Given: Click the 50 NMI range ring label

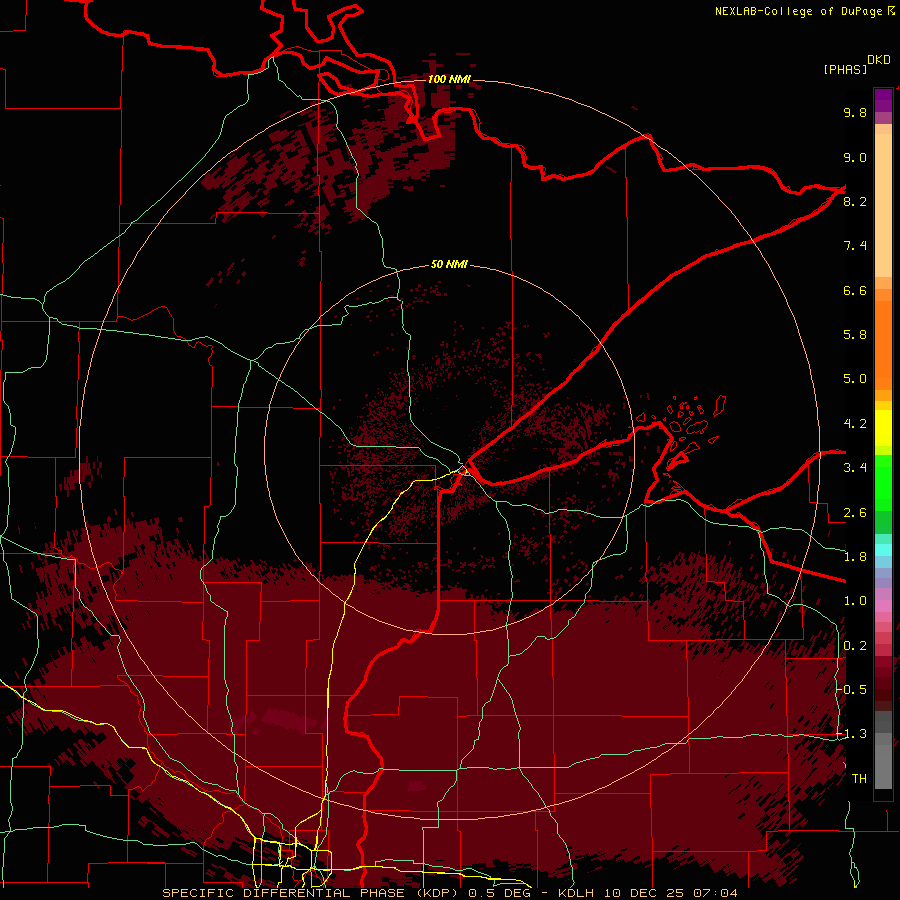Looking at the screenshot, I should point(449,264).
